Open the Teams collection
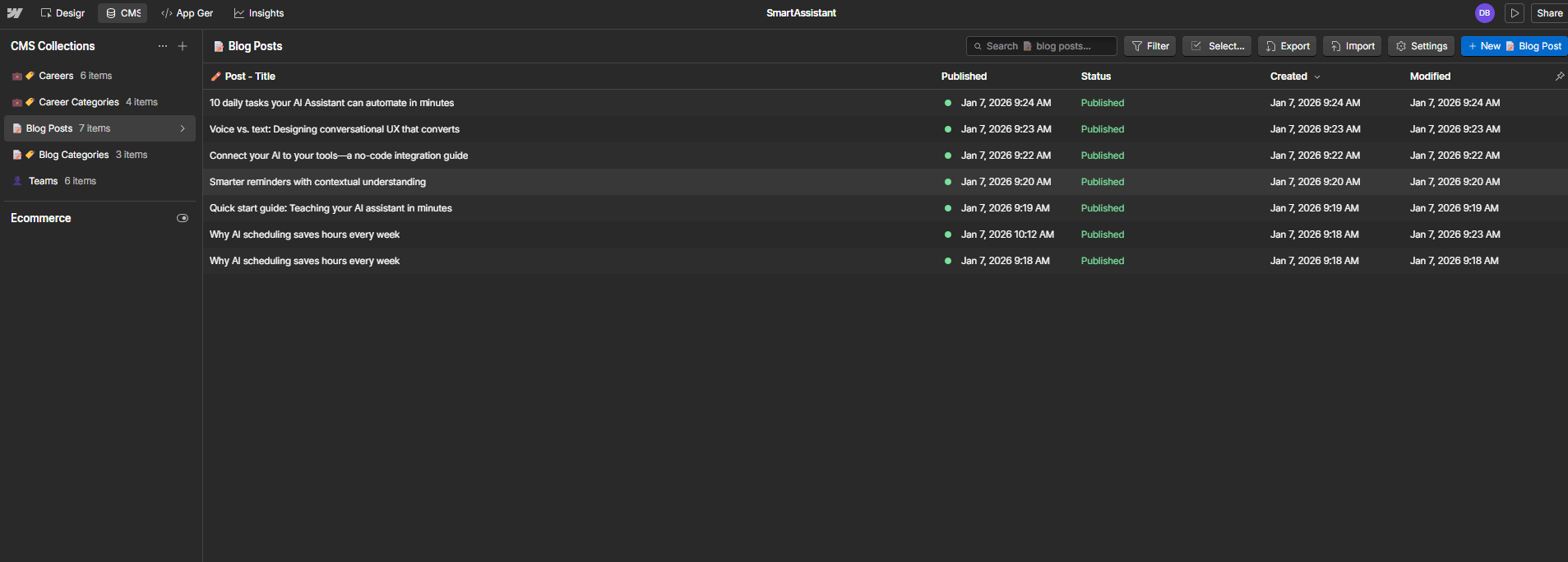The height and width of the screenshot is (562, 1568). coord(100,181)
